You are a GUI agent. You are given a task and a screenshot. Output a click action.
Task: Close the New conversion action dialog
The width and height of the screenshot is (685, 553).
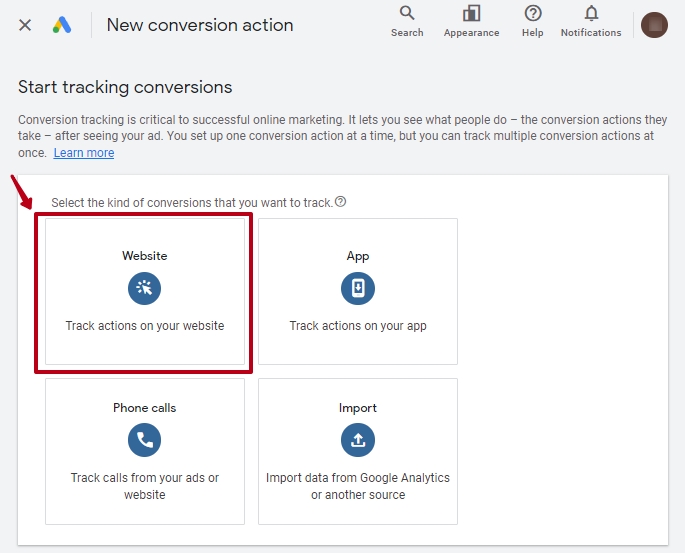click(25, 25)
